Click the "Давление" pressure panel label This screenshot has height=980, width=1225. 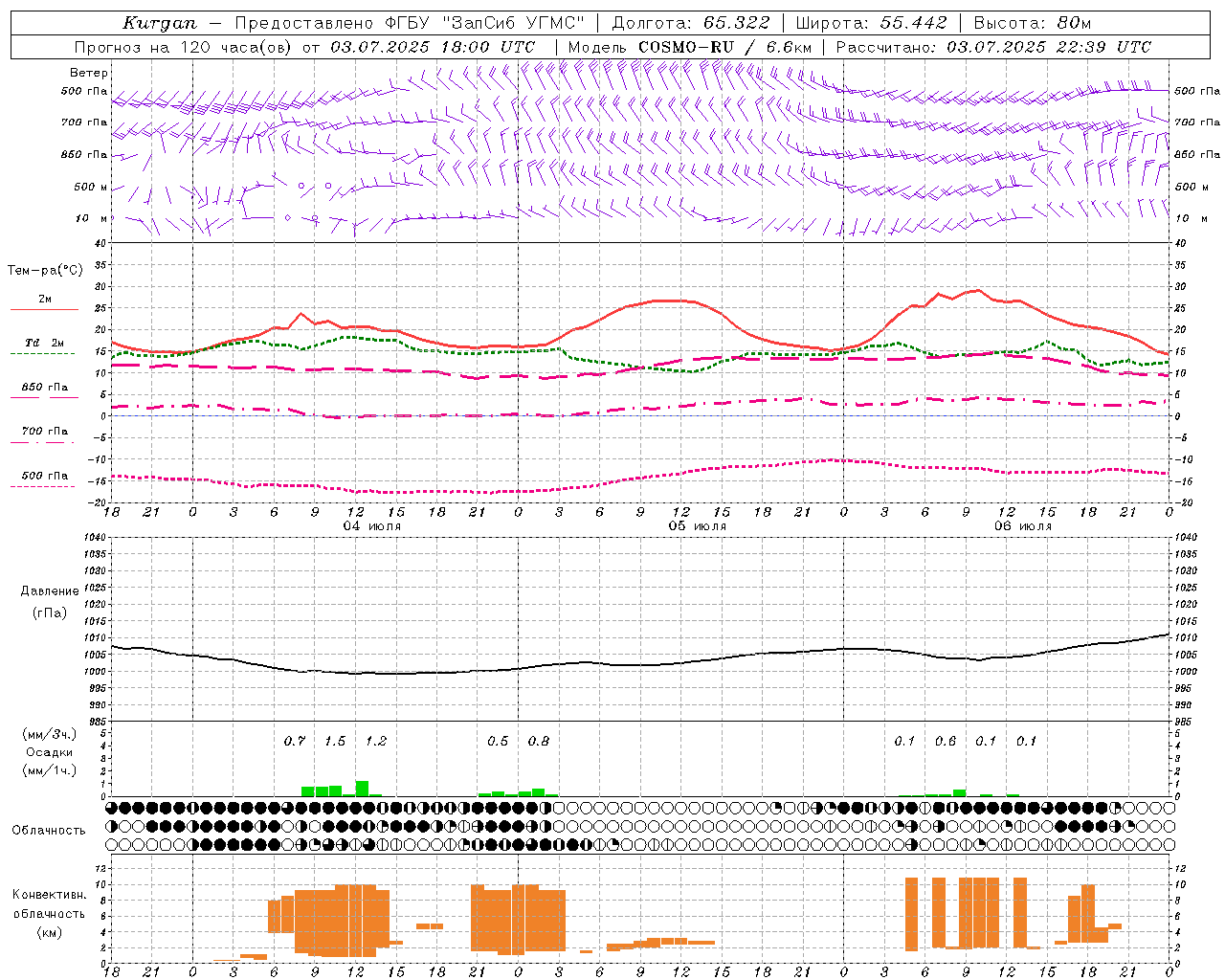pyautogui.click(x=50, y=591)
